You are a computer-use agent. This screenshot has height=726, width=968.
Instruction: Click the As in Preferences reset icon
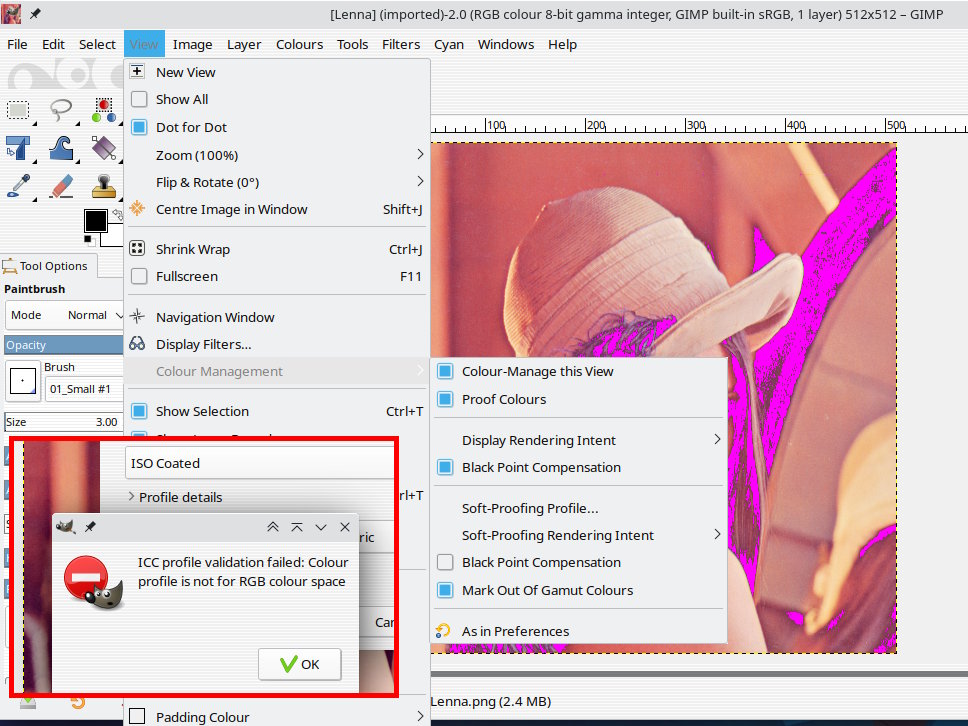pyautogui.click(x=443, y=630)
